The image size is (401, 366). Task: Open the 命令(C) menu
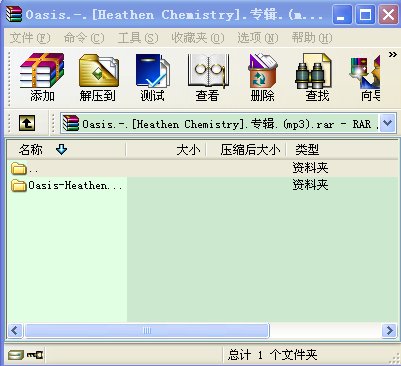click(x=84, y=38)
